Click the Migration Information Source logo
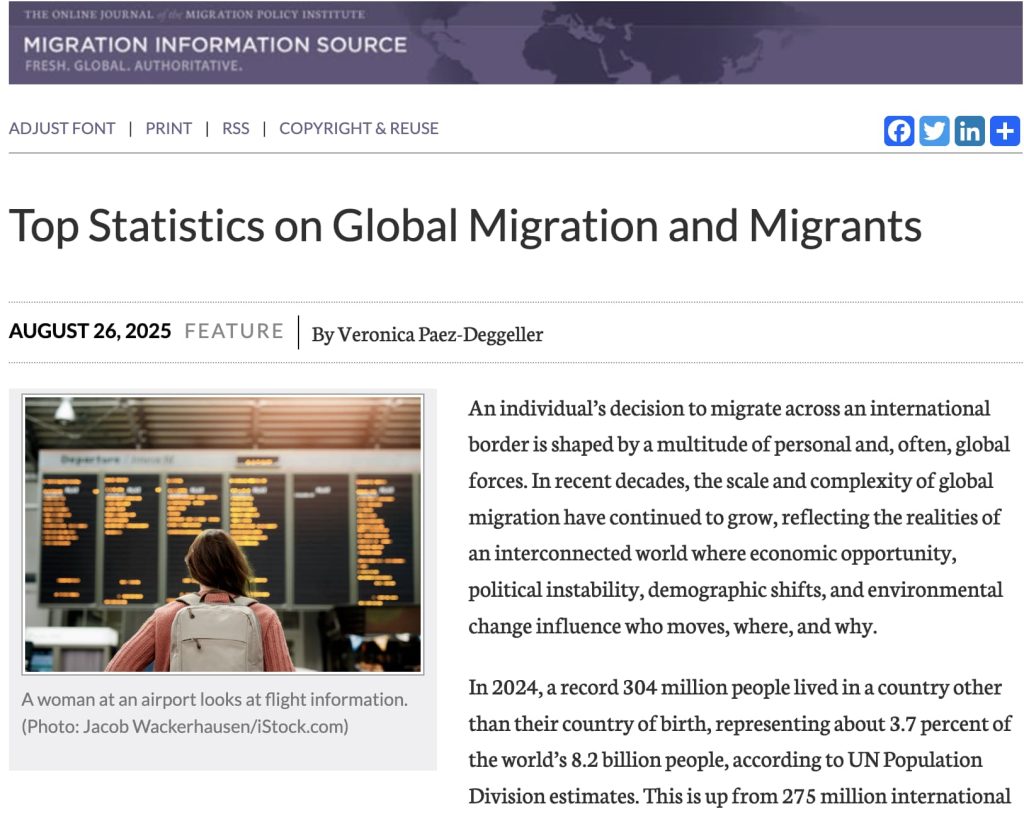 click(x=214, y=46)
